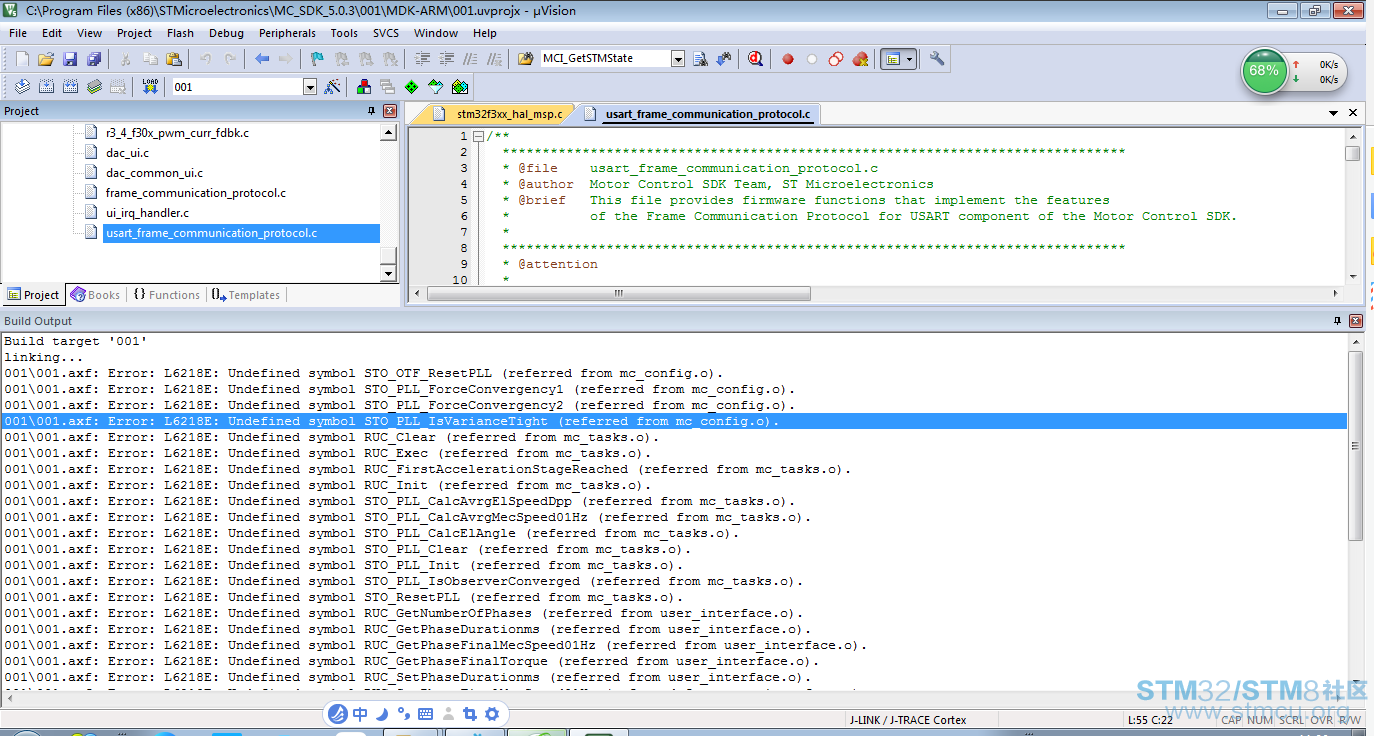Image resolution: width=1374 pixels, height=736 pixels.
Task: Click the Select Software Packs icon
Action: point(435,87)
